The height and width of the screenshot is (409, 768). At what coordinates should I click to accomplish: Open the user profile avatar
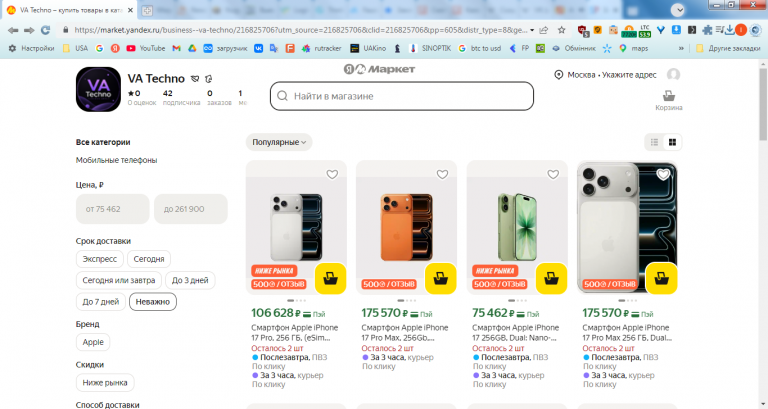[673, 74]
